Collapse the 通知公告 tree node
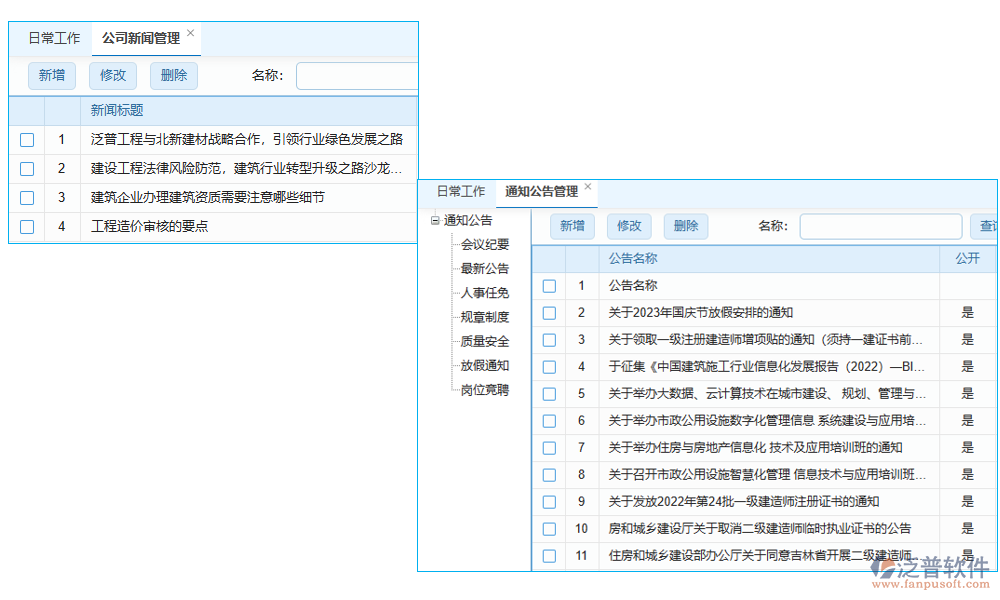This screenshot has width=1000, height=600. point(434,220)
